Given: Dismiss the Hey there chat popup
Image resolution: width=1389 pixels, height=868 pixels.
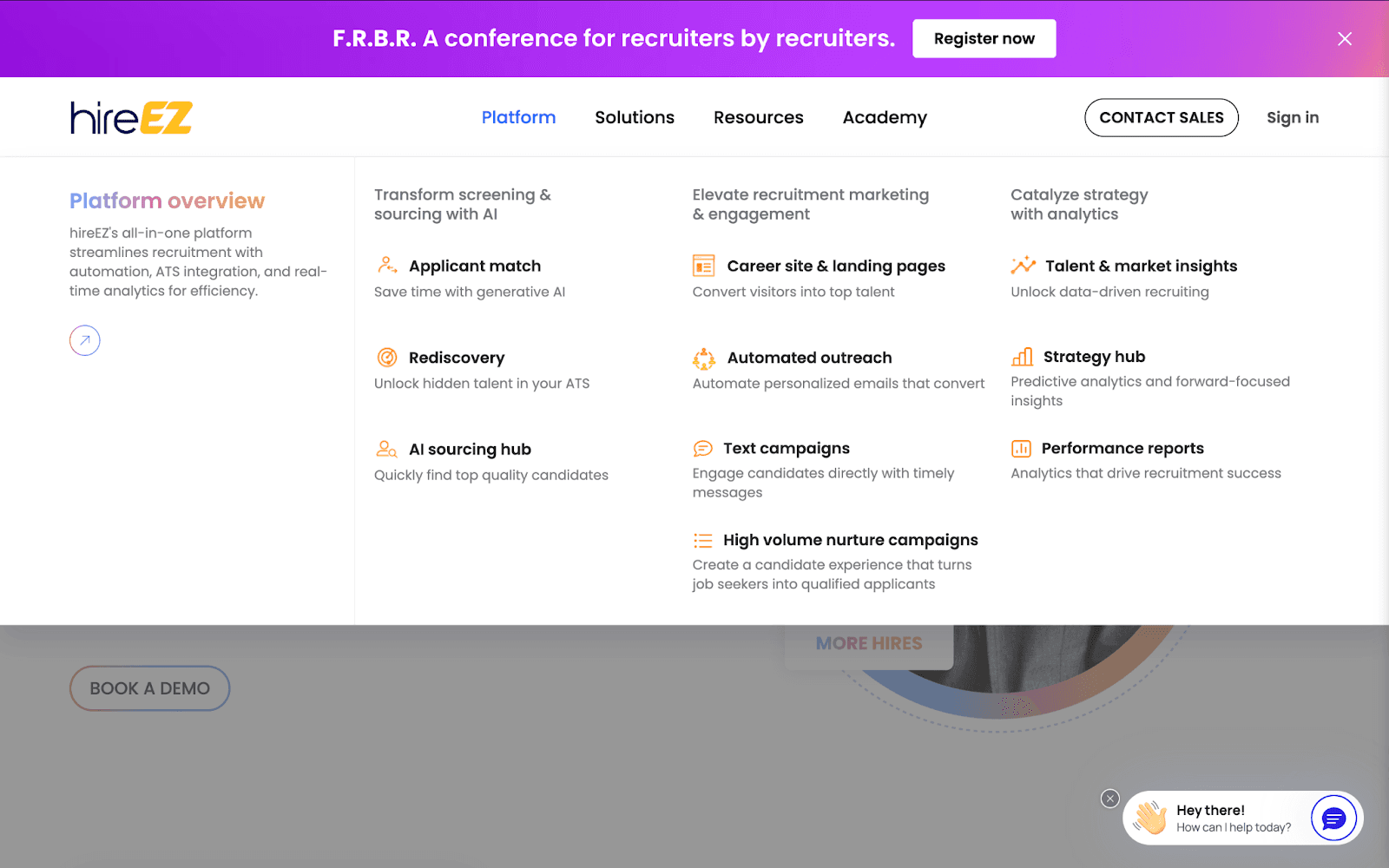Looking at the screenshot, I should (x=1109, y=799).
